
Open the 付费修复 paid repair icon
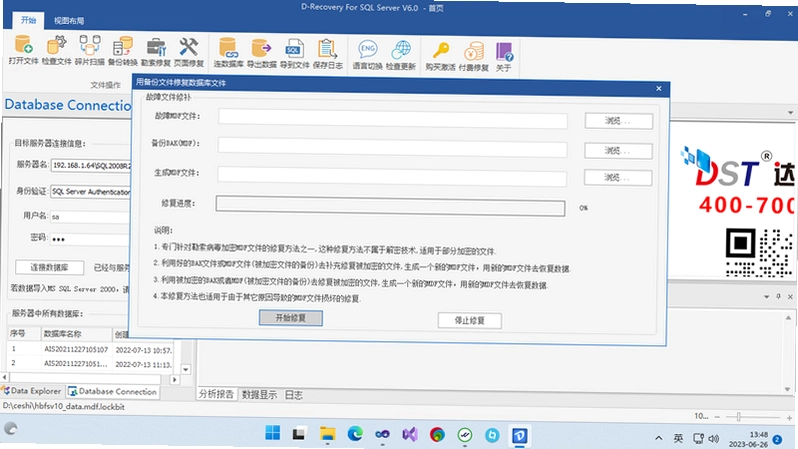(x=474, y=57)
